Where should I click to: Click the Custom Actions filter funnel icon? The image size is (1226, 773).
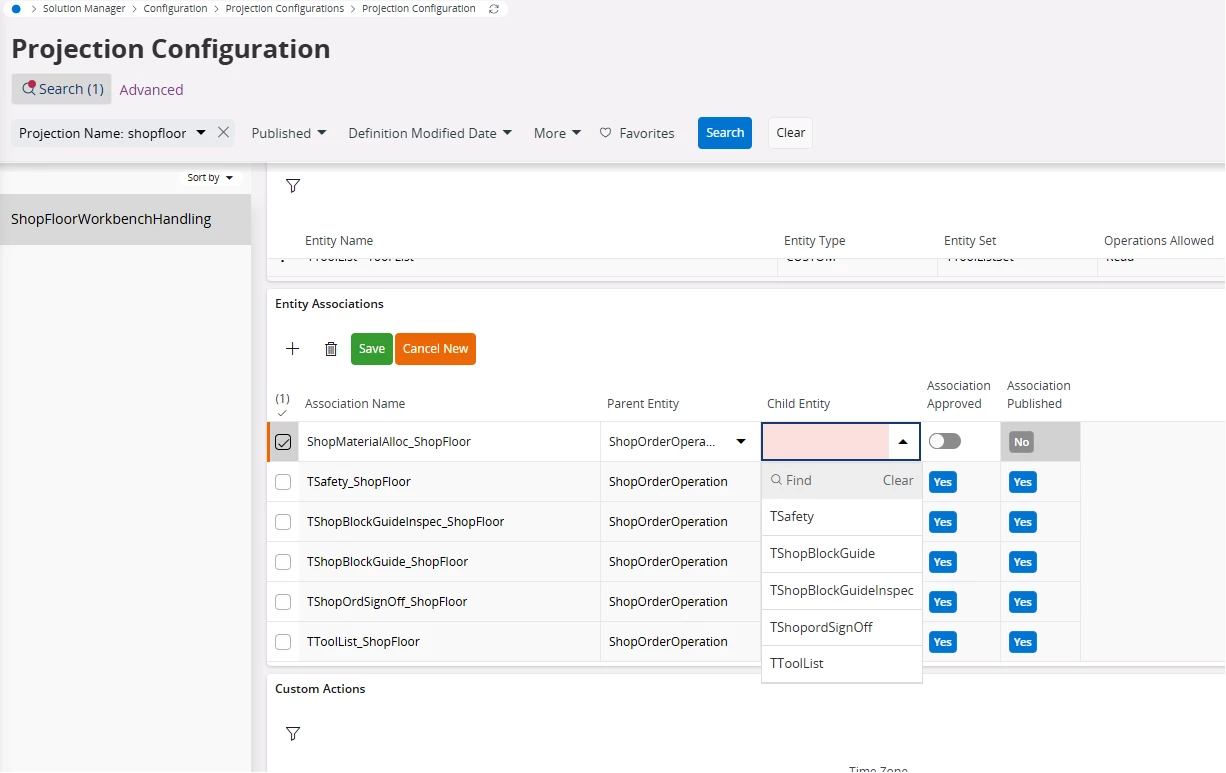(x=293, y=733)
